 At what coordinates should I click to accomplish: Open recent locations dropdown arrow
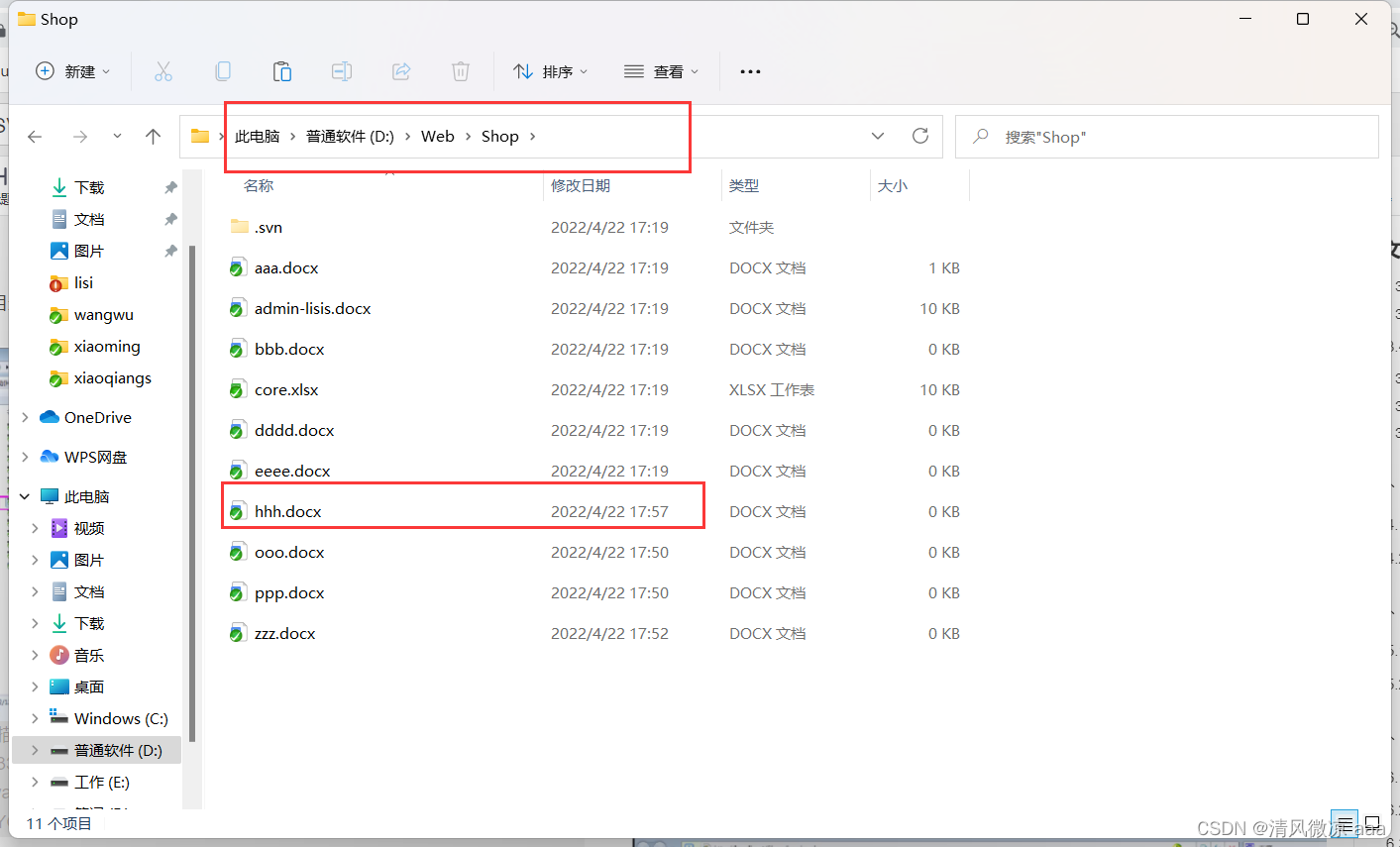pos(117,137)
